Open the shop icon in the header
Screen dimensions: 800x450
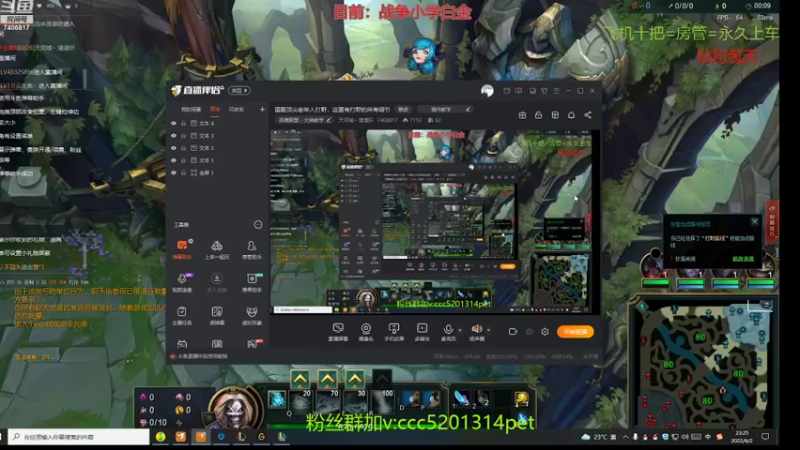555,115
